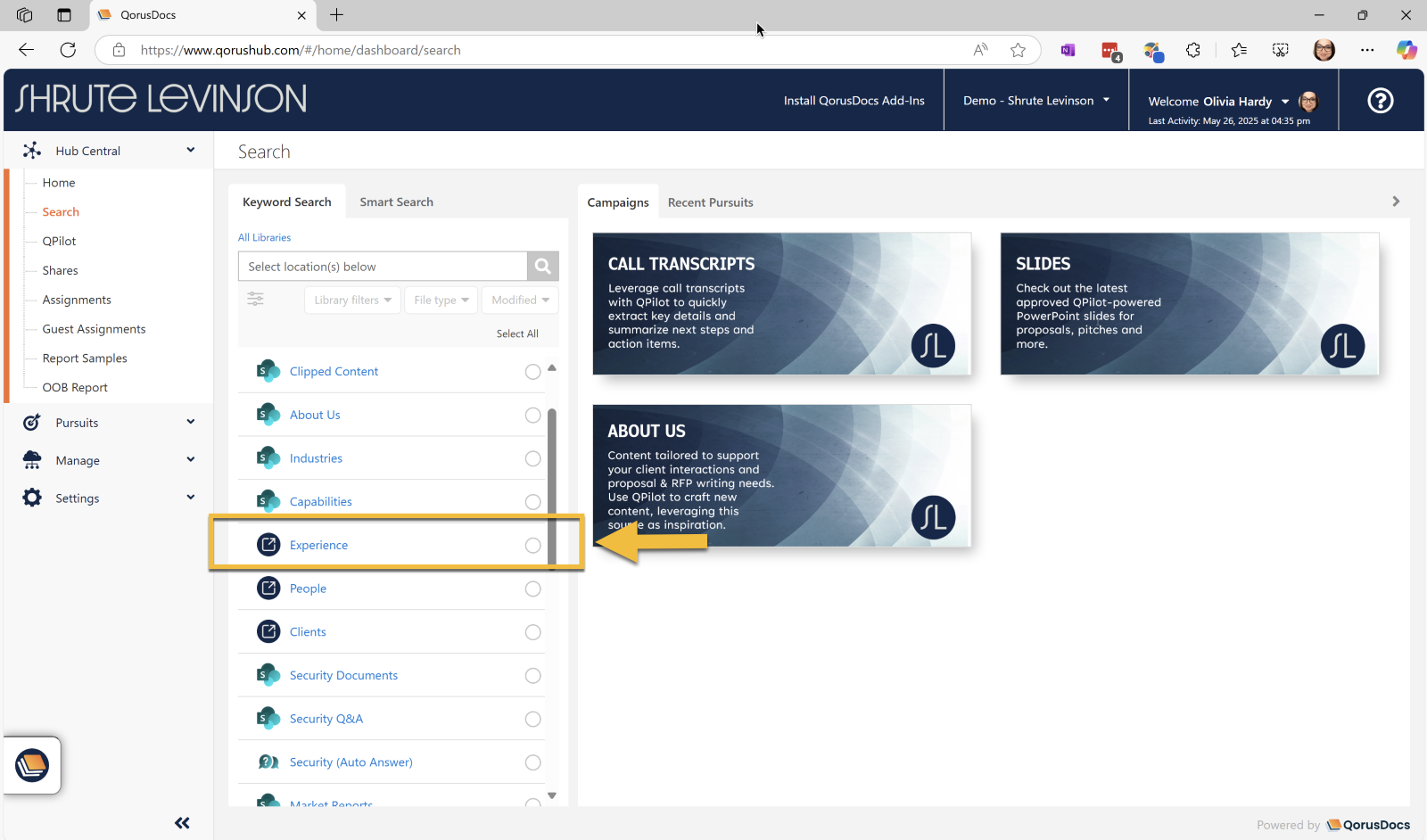
Task: Open a new browser tab
Action: pos(336,15)
